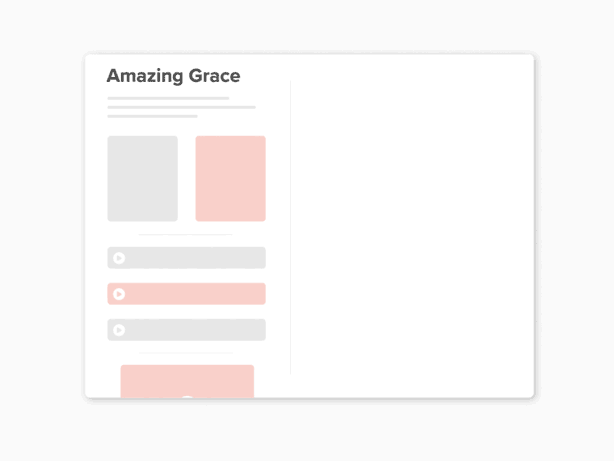Click inside the empty right-hand panel

(411, 227)
